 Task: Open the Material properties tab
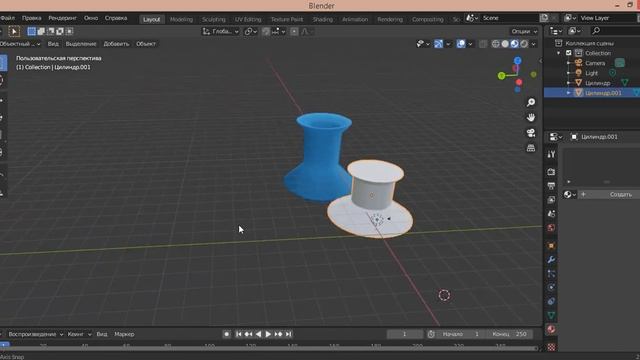(551, 329)
